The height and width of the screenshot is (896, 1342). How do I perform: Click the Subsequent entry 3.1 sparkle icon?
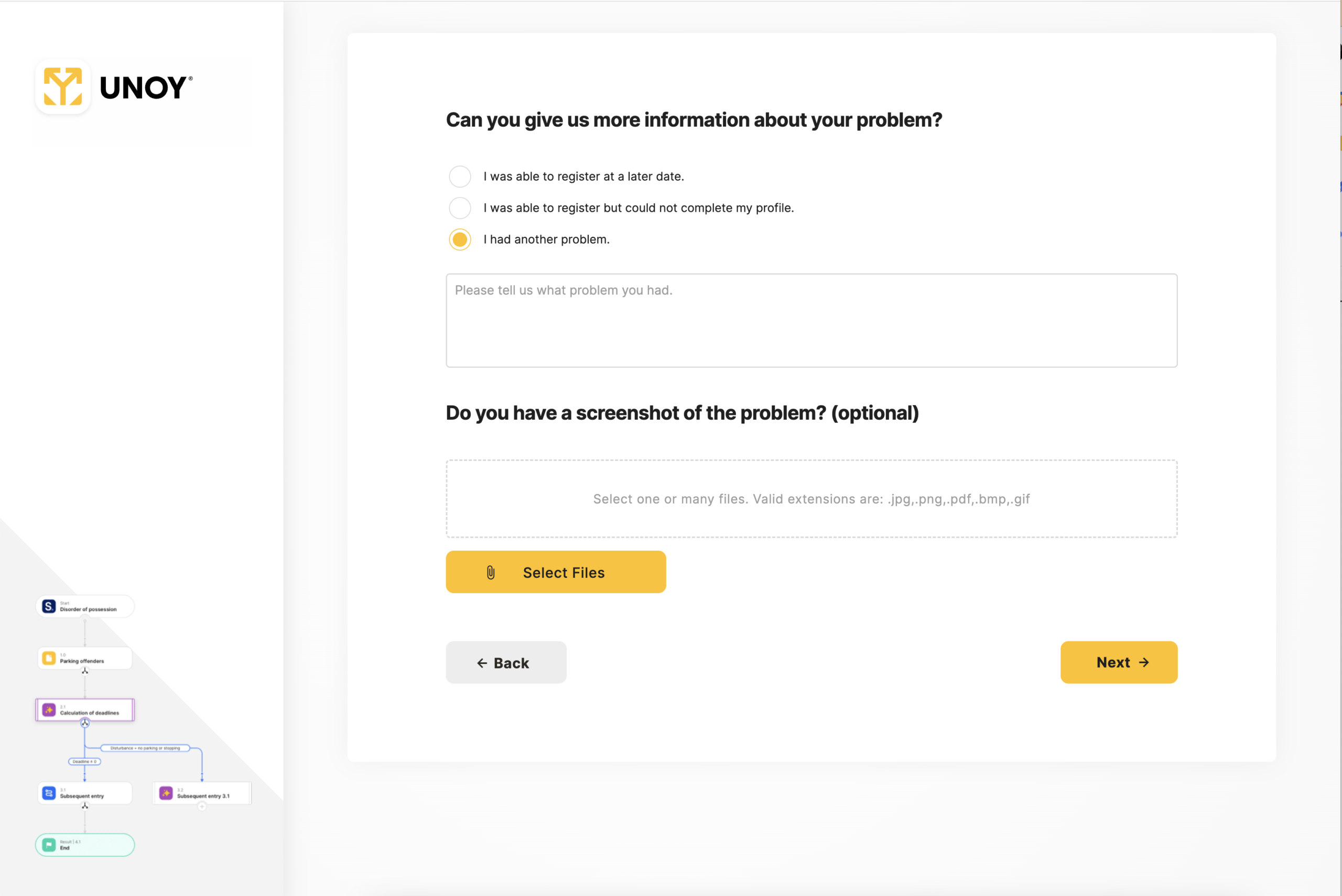tap(166, 793)
